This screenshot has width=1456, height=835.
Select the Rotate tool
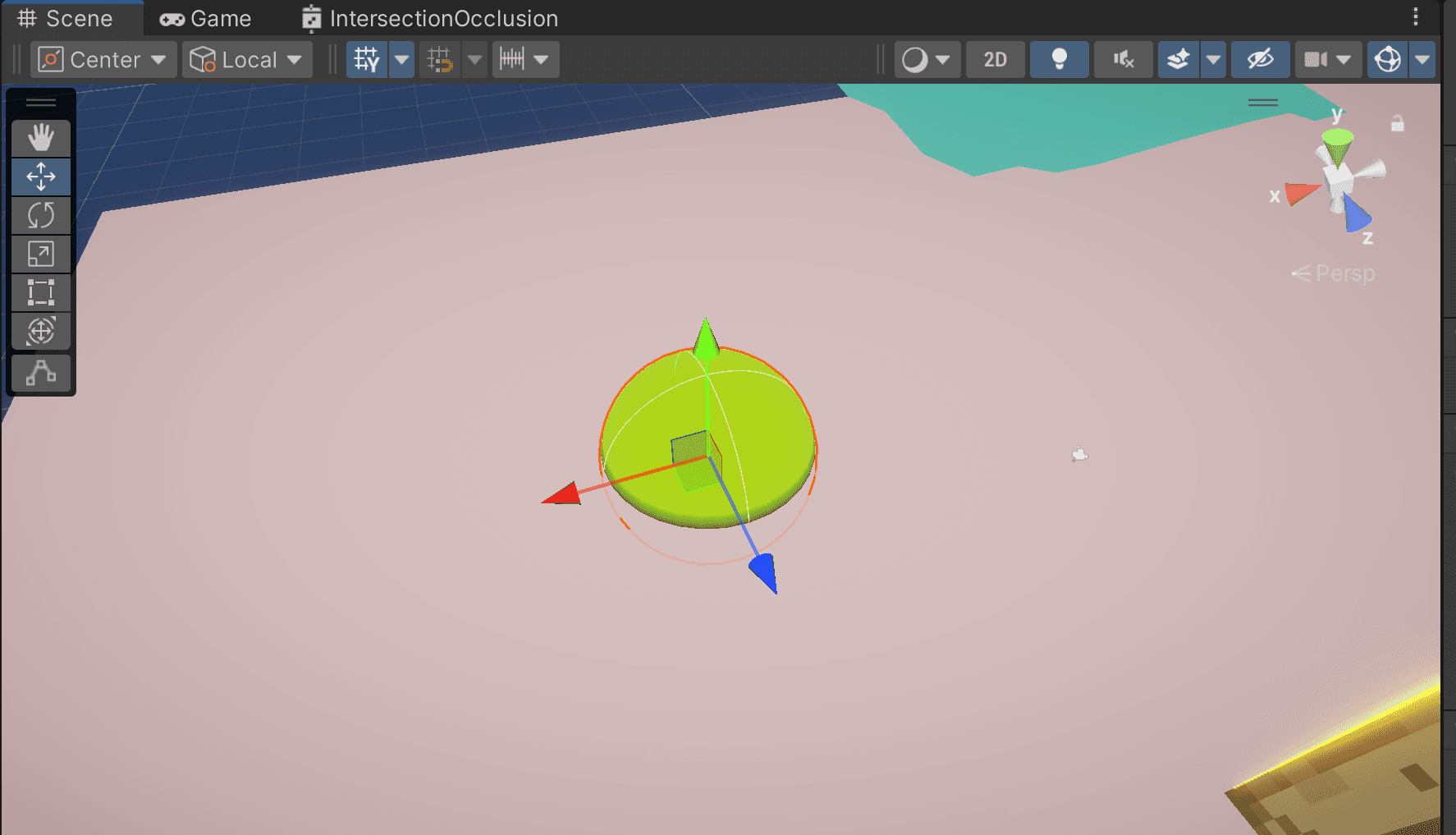pyautogui.click(x=41, y=215)
